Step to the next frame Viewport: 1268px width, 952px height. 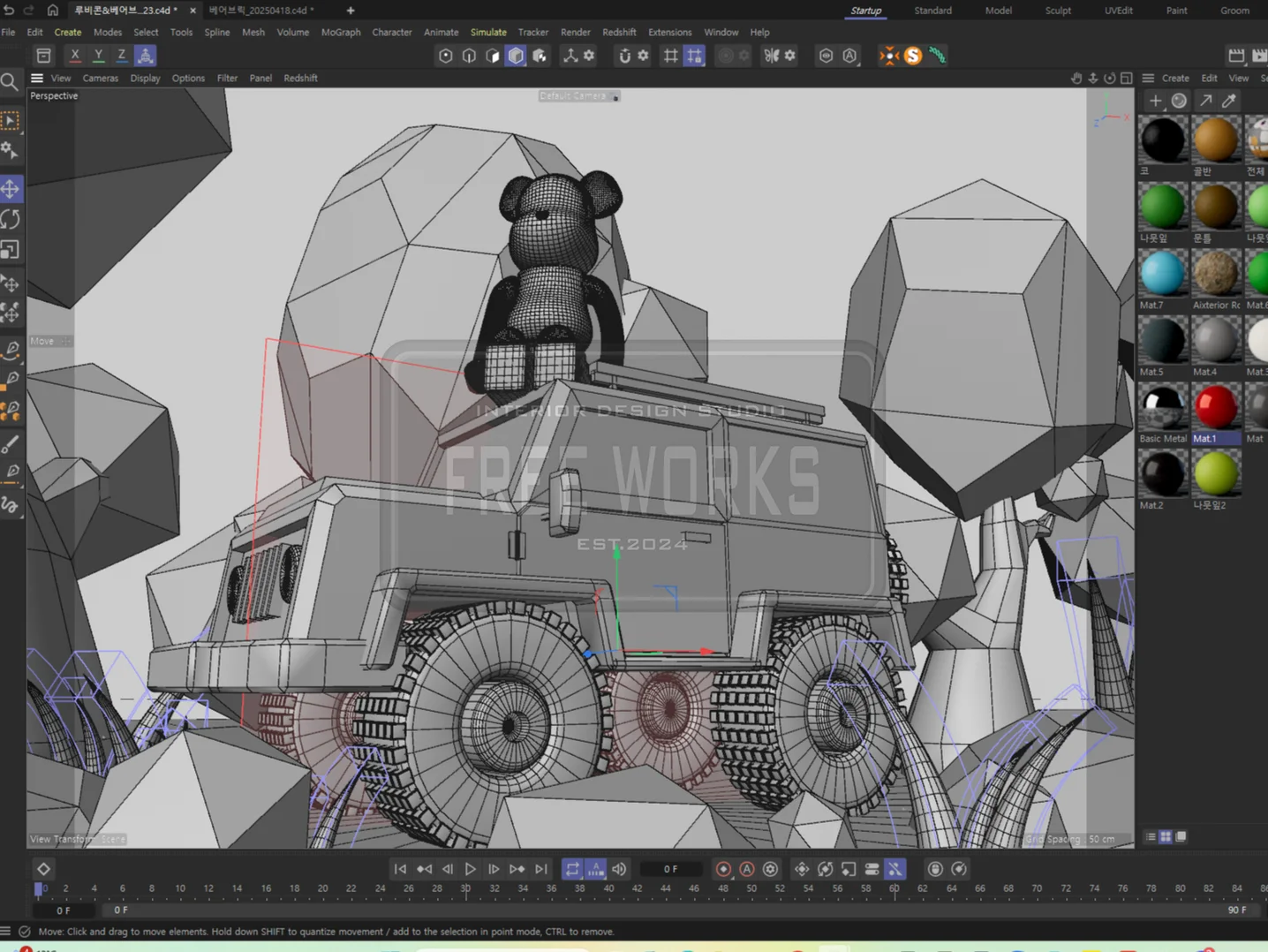point(494,869)
